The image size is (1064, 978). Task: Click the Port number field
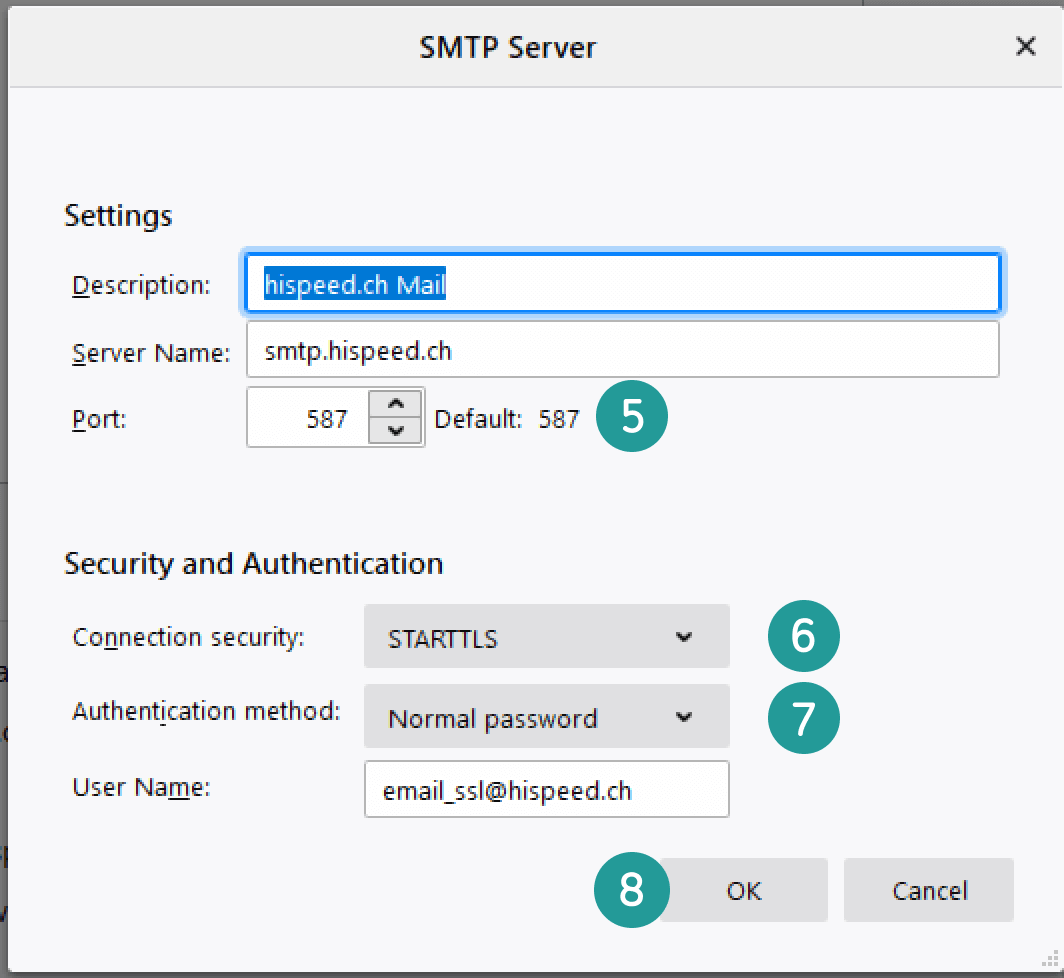(307, 417)
